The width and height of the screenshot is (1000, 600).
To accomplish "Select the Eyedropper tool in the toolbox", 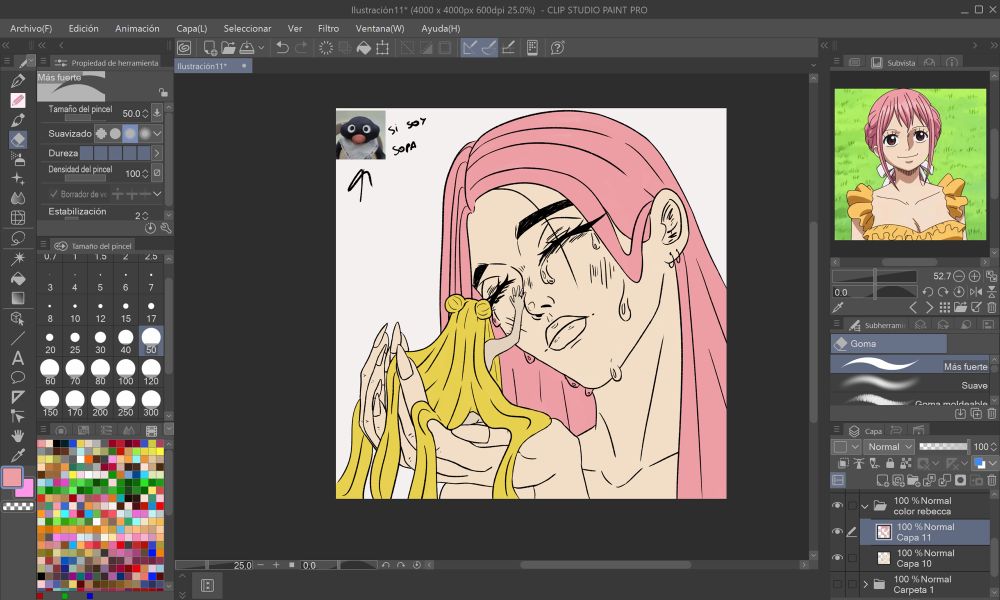I will click(18, 455).
